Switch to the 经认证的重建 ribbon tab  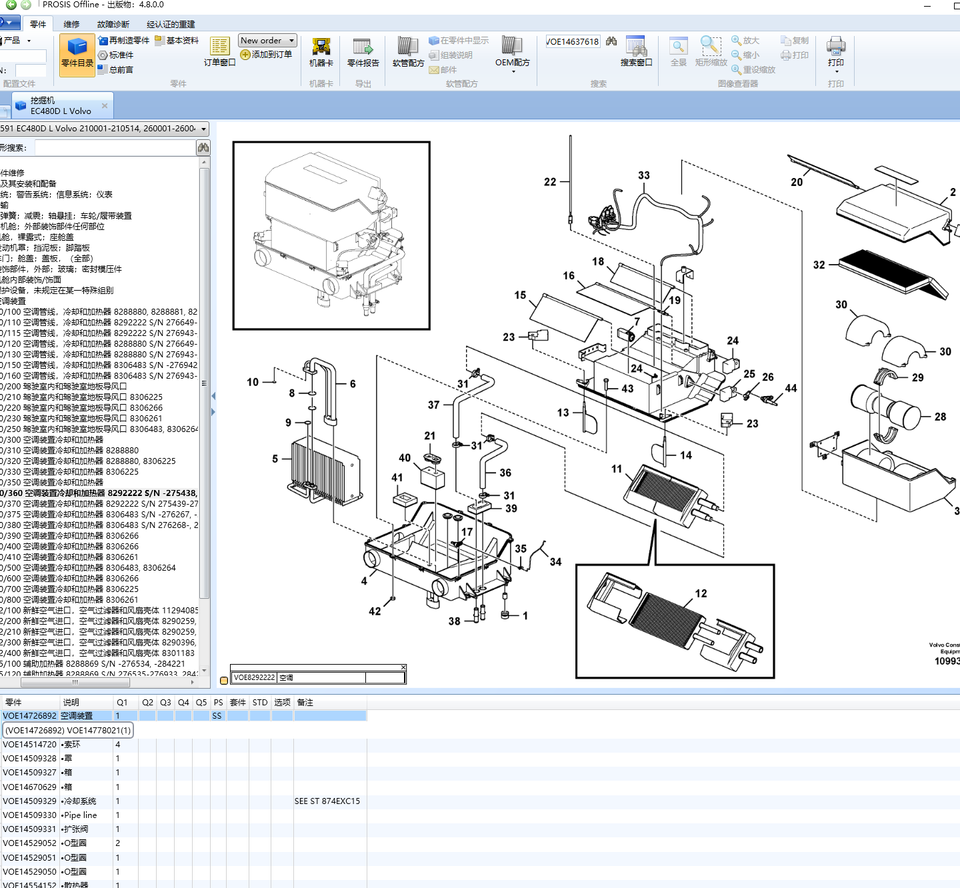(171, 24)
